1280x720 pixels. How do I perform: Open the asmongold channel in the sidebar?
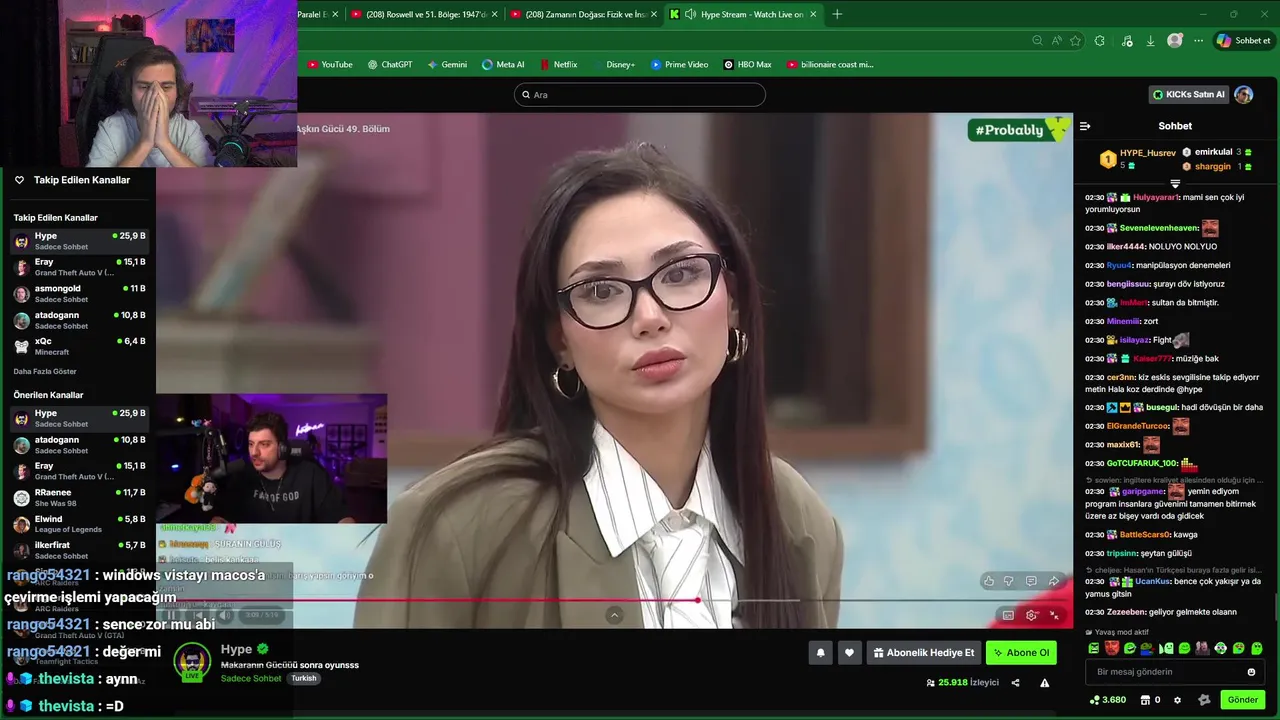pyautogui.click(x=80, y=293)
